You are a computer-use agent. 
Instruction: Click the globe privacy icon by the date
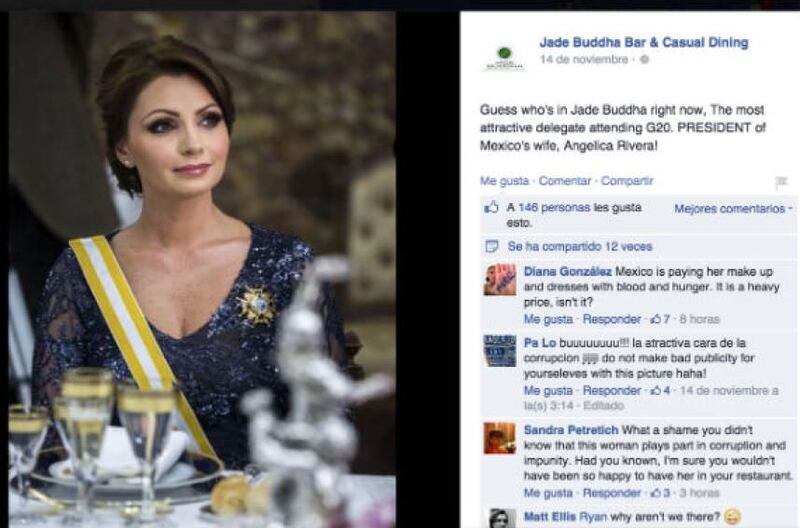click(x=644, y=60)
